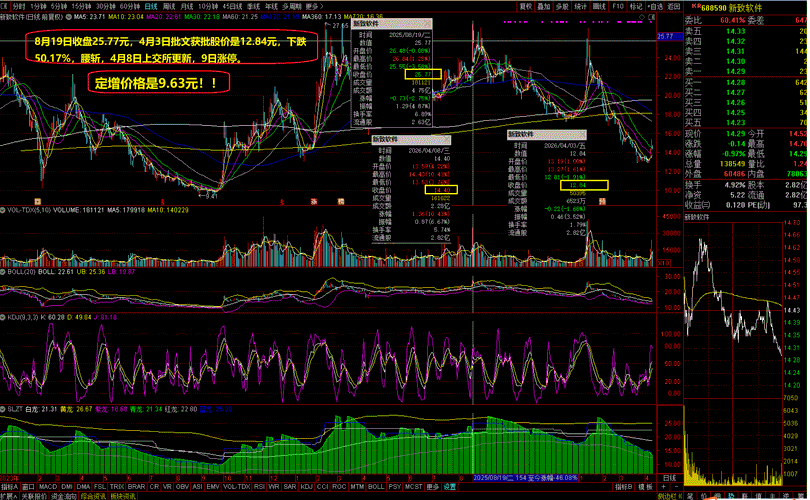The image size is (810, 500).
Task: Activate 画线 drawing tool
Action: point(599,7)
